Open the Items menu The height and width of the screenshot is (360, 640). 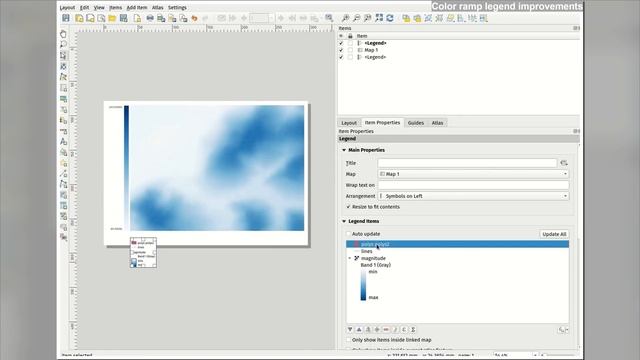point(116,7)
